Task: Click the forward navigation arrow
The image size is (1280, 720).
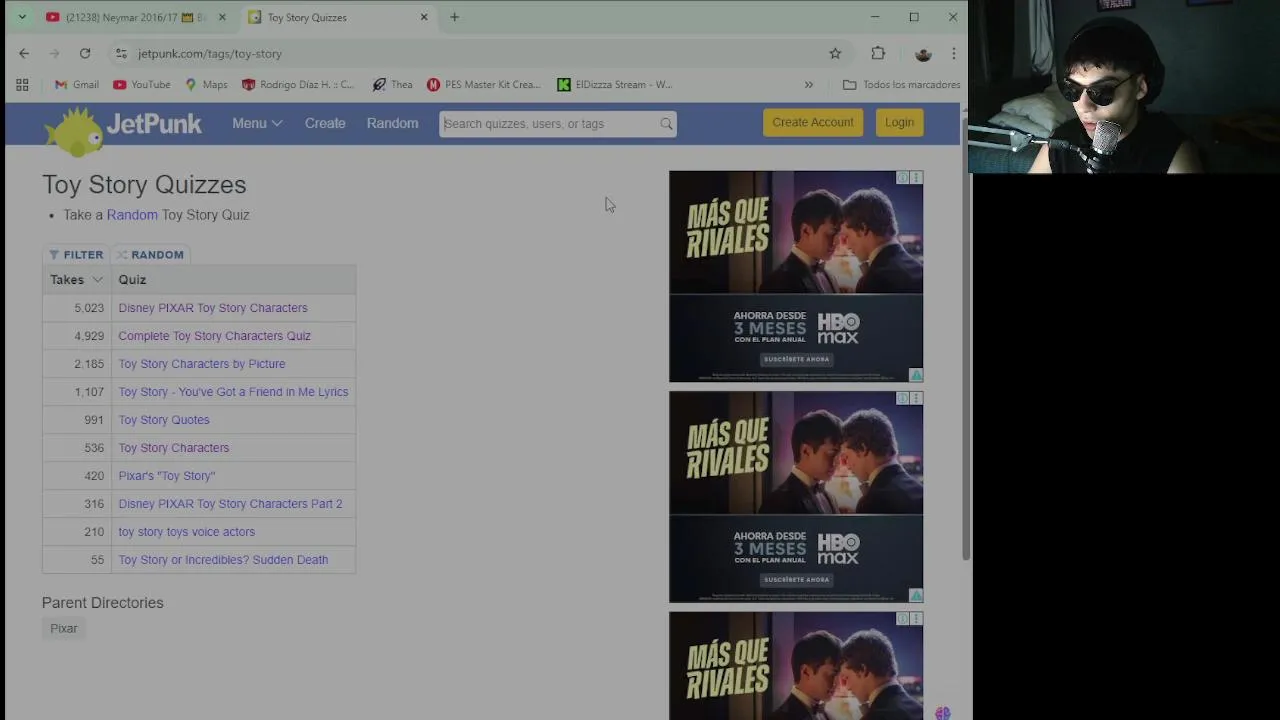Action: [54, 54]
